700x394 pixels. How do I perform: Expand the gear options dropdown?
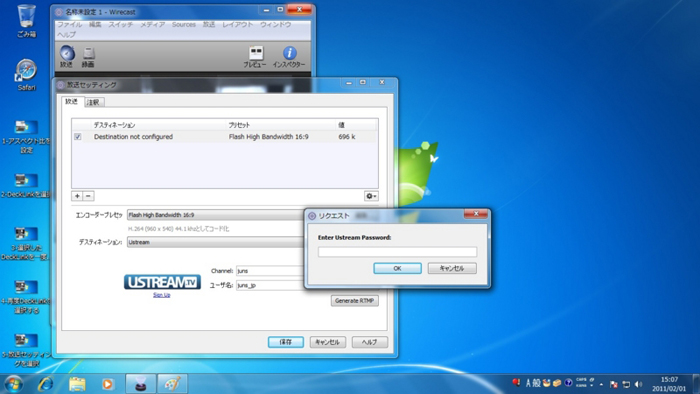(x=371, y=196)
